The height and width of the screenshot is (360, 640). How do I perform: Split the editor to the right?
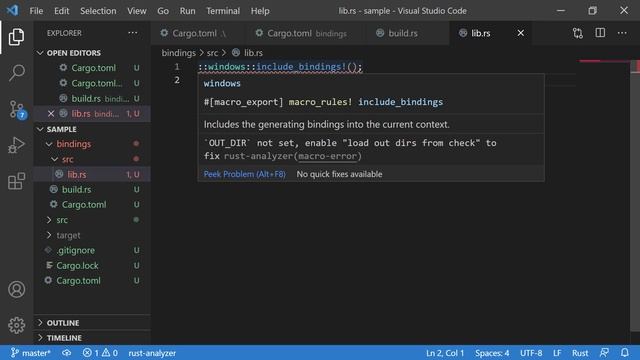[x=600, y=33]
